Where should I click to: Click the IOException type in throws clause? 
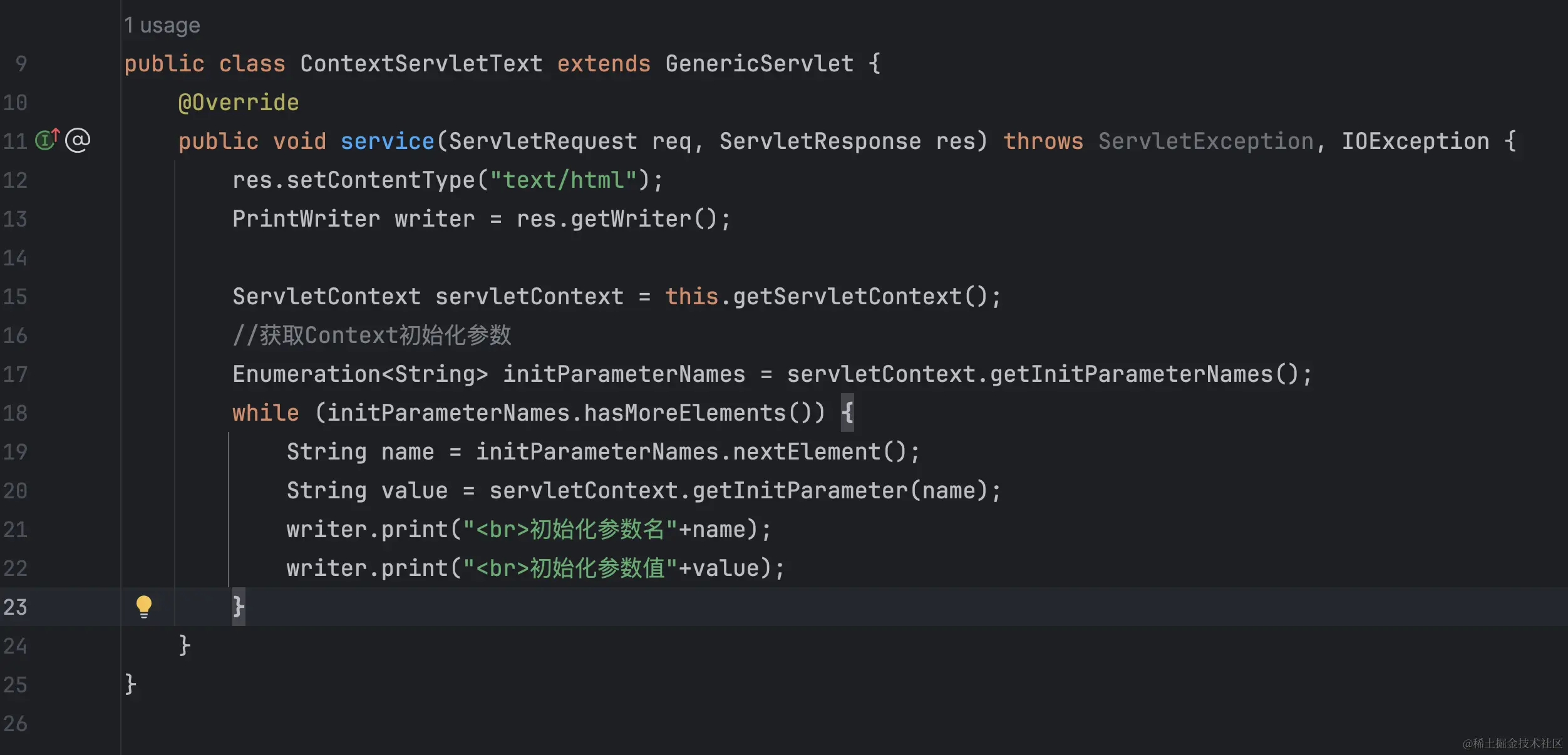tap(1415, 141)
